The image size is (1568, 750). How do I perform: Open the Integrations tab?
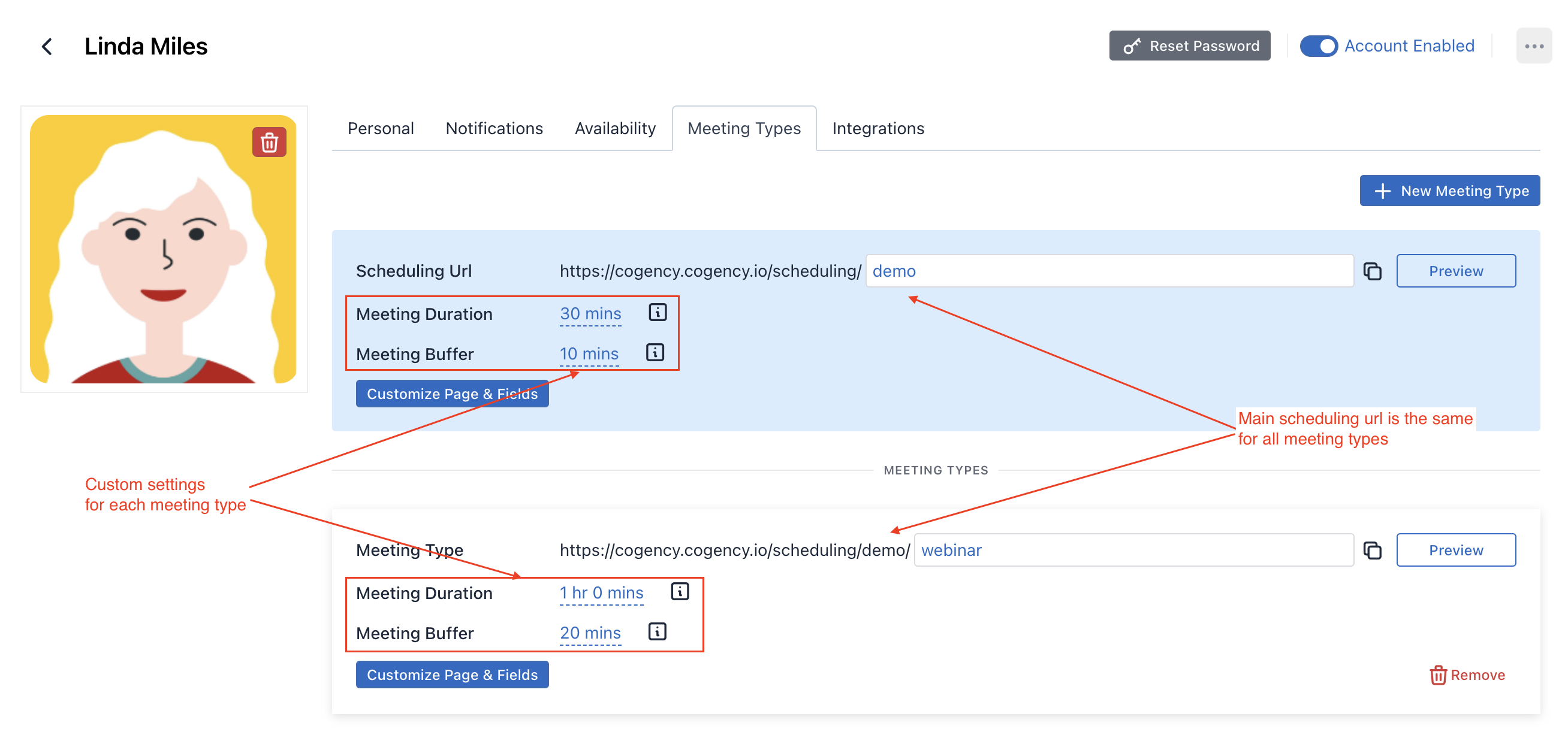coord(878,128)
